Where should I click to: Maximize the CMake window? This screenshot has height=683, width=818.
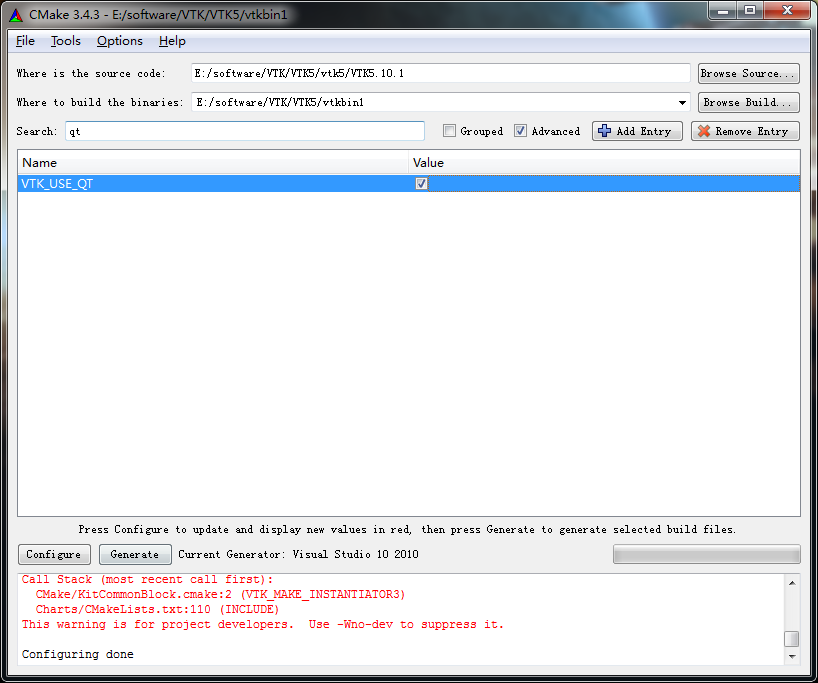tap(750, 10)
